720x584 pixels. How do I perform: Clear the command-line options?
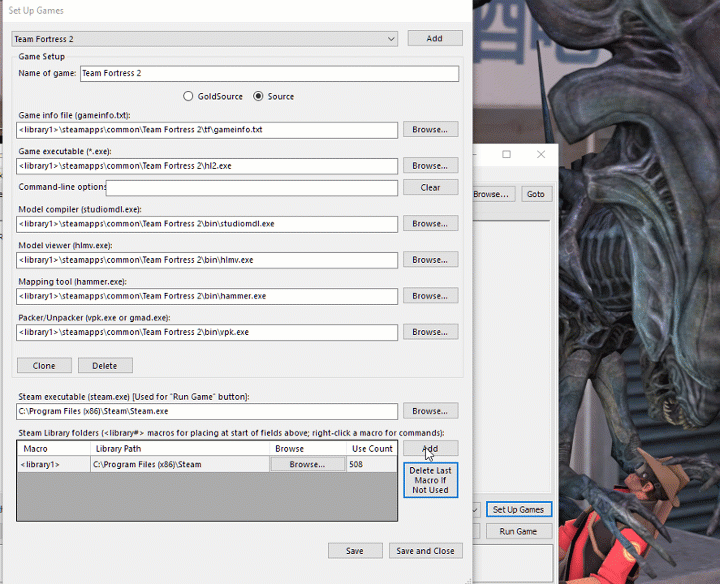pyautogui.click(x=430, y=187)
